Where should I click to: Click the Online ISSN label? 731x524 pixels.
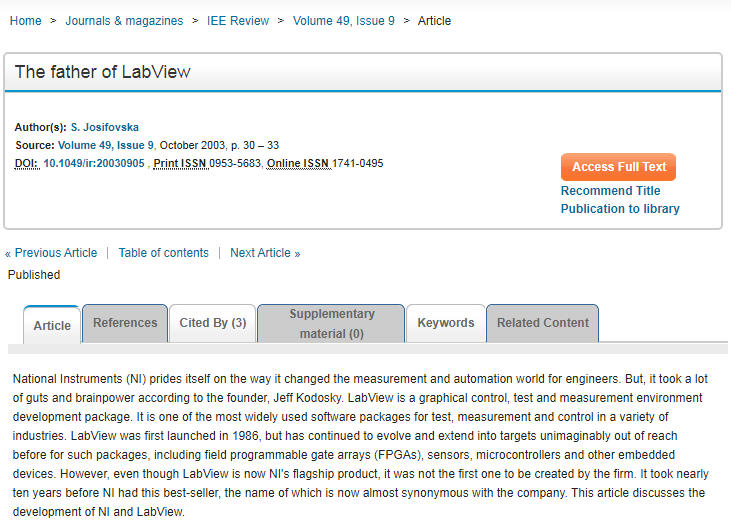tap(298, 164)
